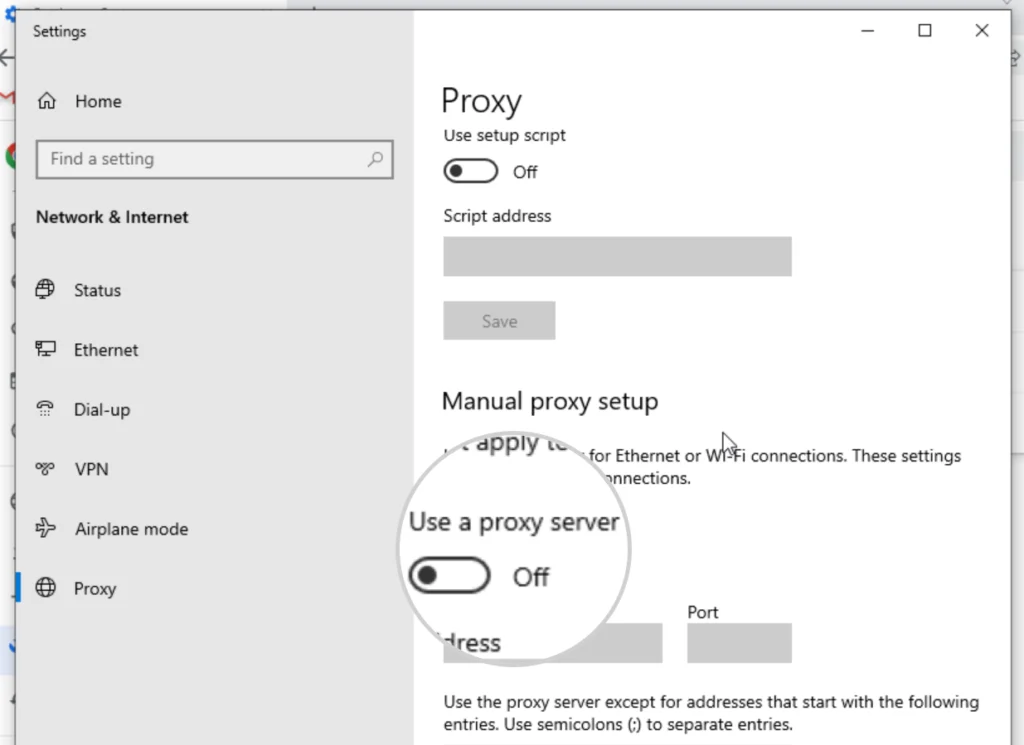Click the proxy Address input field
1024x745 pixels.
(x=552, y=642)
